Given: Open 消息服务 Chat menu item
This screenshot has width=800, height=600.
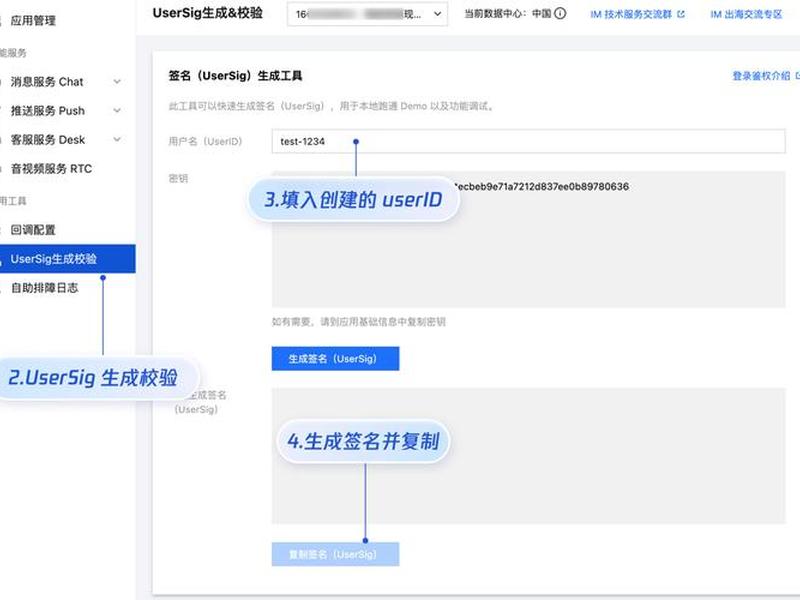Looking at the screenshot, I should coord(47,82).
